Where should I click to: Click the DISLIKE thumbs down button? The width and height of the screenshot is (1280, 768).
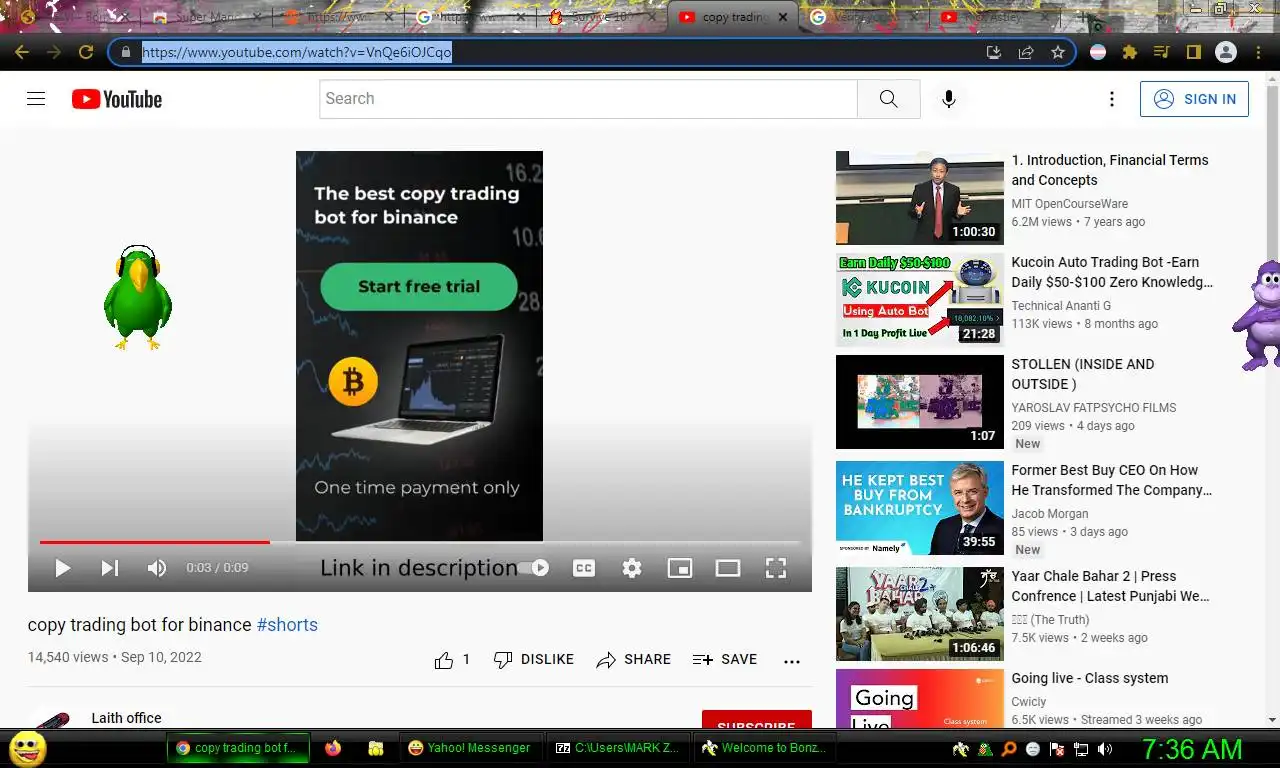[534, 660]
